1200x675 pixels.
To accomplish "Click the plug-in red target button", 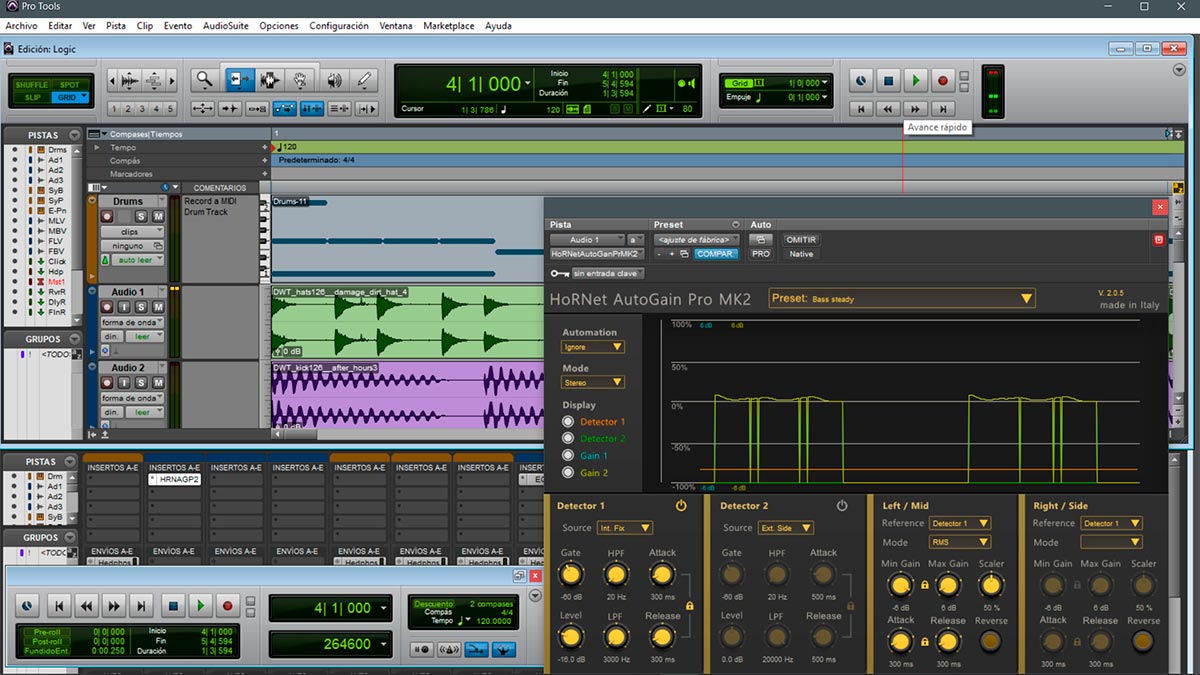I will 1159,240.
